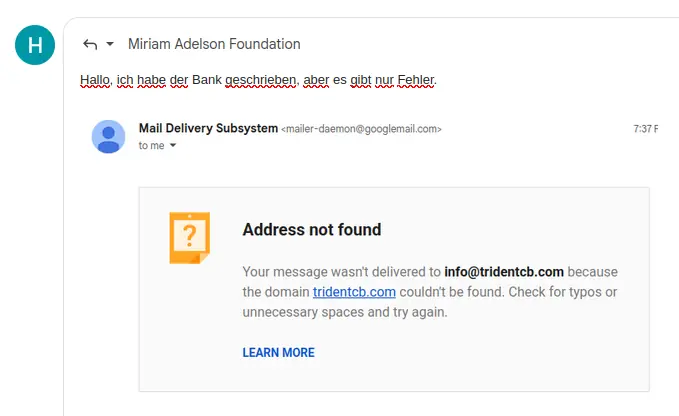This screenshot has width=679, height=416.
Task: Click the mailer-daemon@googlemail.com address
Action: pos(361,129)
